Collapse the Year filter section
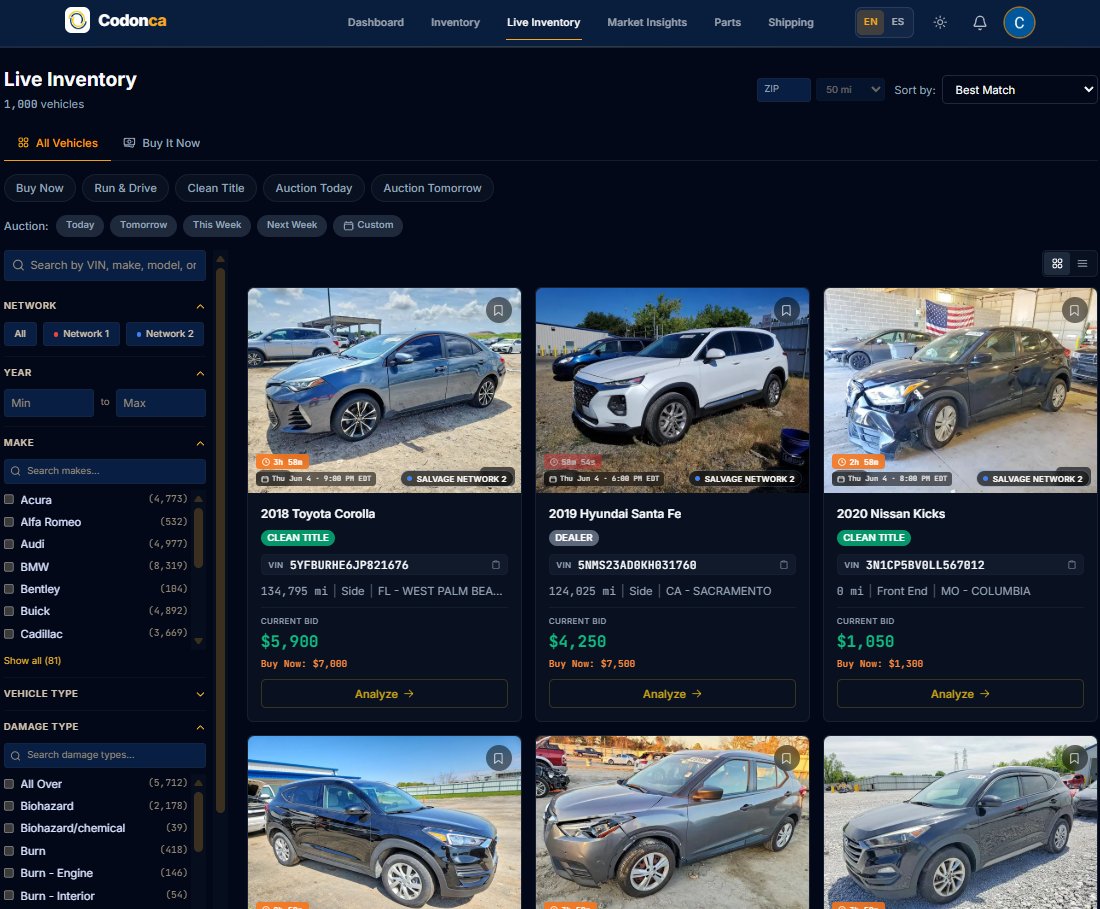This screenshot has height=909, width=1100. point(200,372)
